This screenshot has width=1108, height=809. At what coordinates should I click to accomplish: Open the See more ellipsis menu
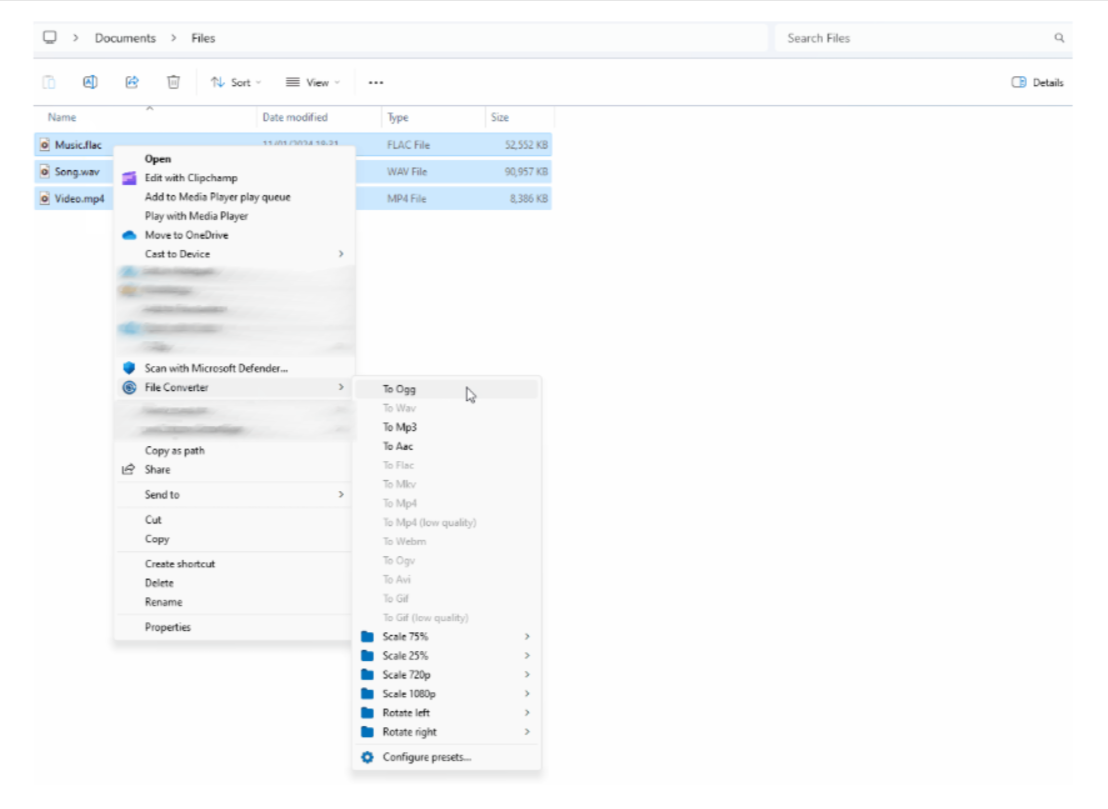click(x=376, y=83)
